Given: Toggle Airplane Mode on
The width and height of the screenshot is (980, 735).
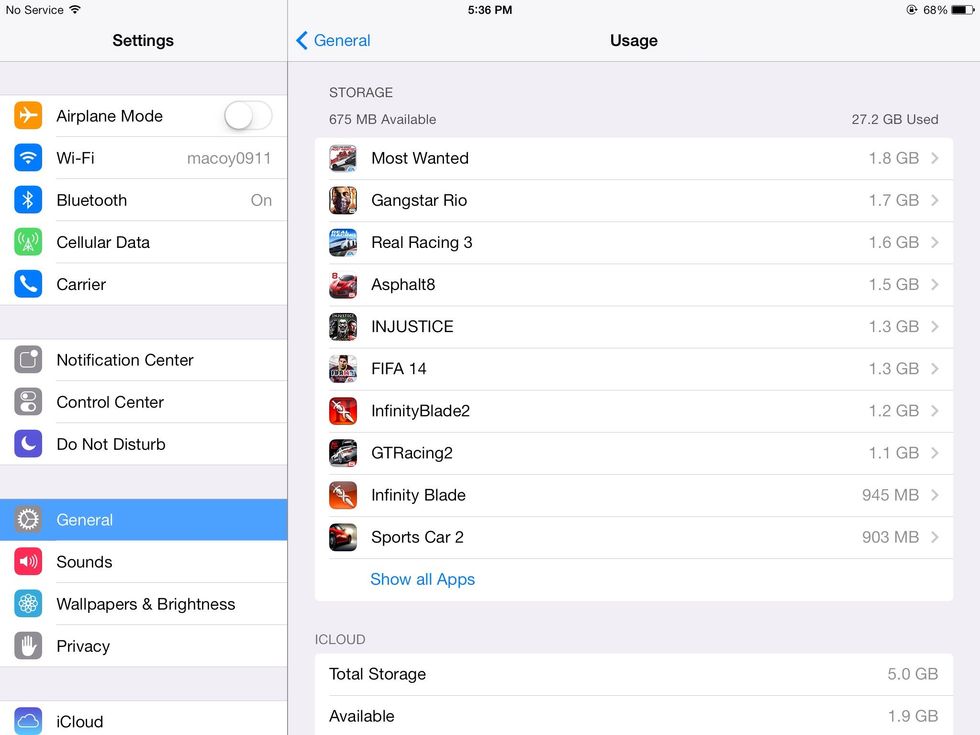Looking at the screenshot, I should coord(248,116).
